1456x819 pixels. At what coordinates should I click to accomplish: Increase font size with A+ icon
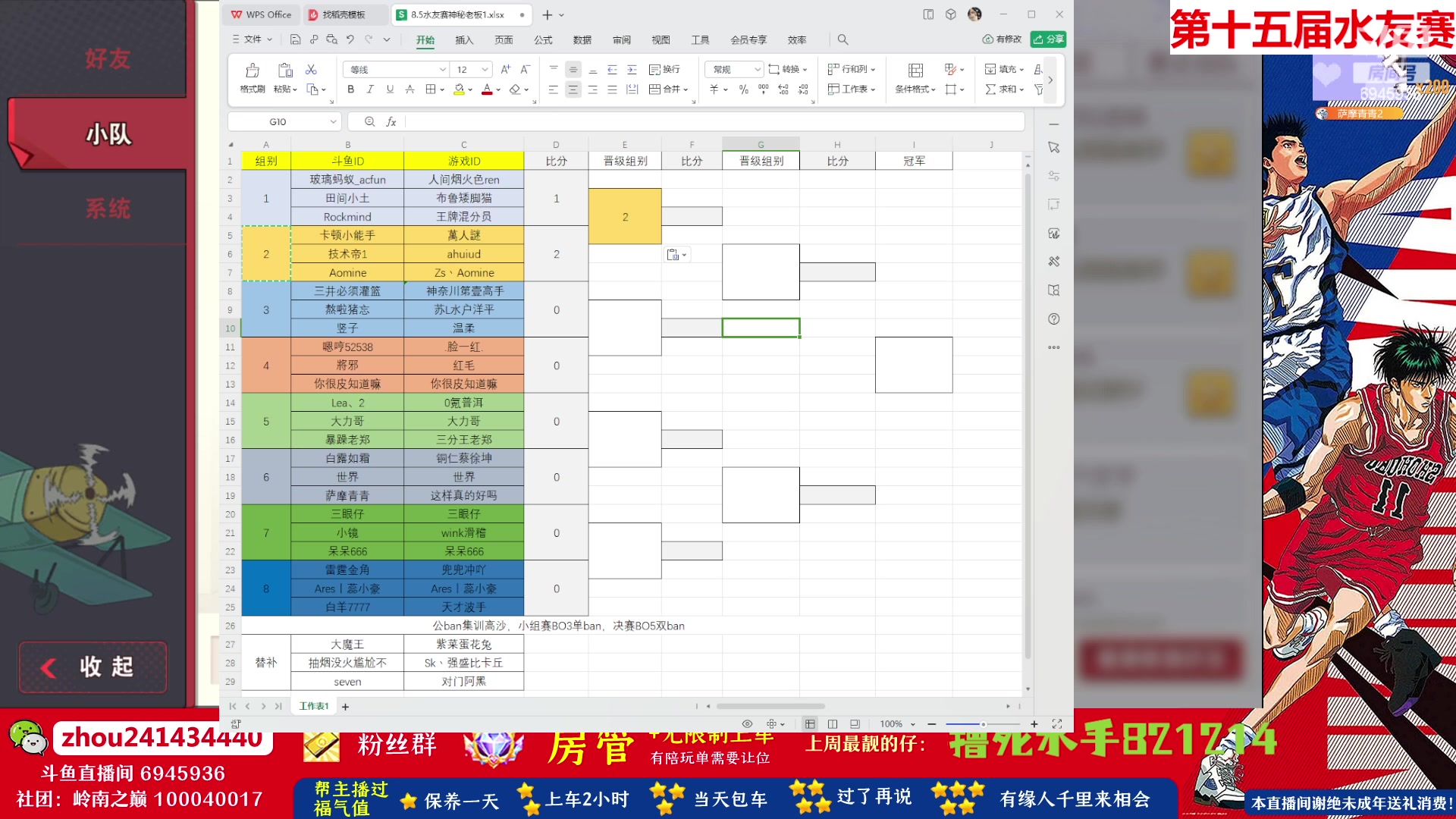click(x=506, y=69)
